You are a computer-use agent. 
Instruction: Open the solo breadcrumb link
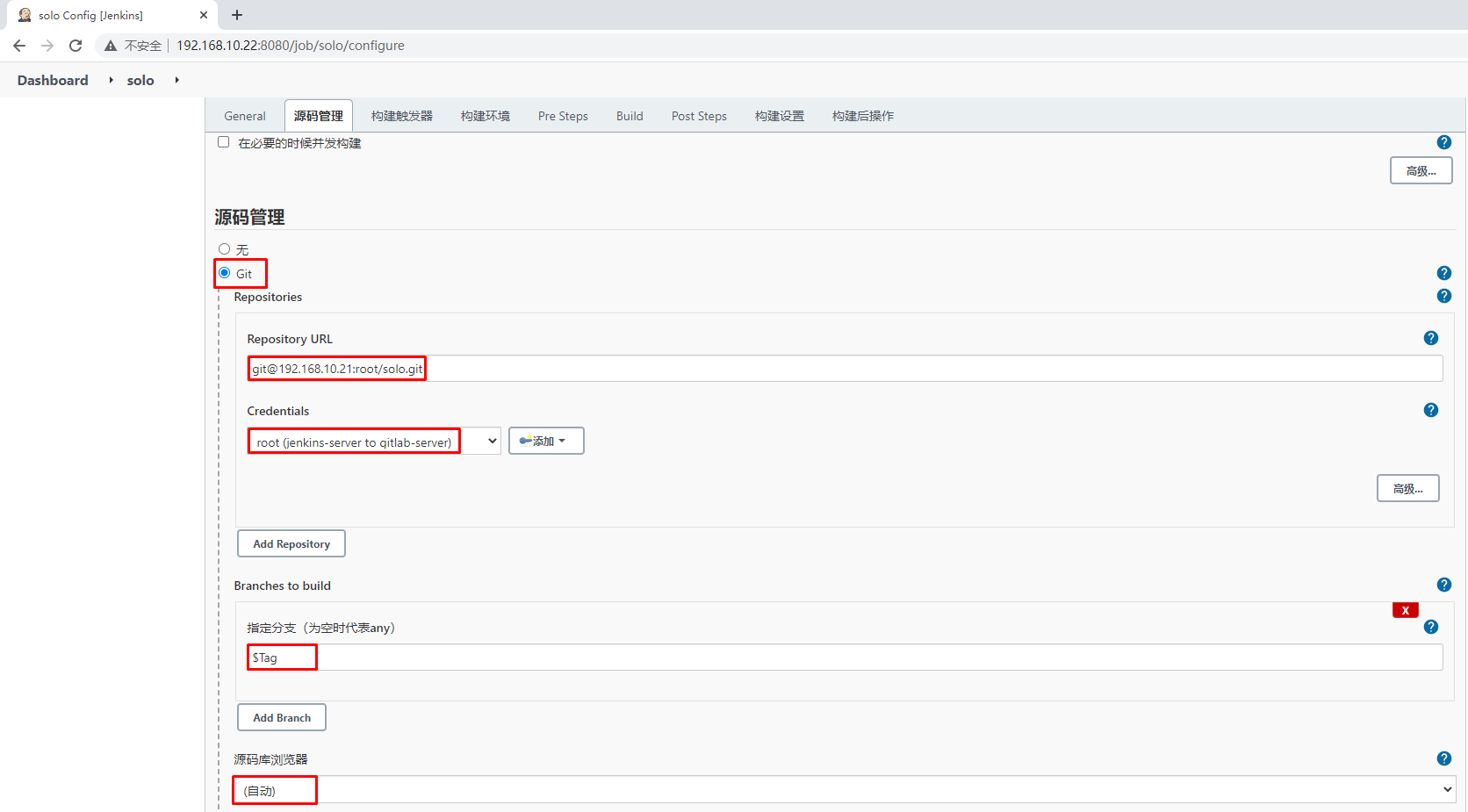coord(140,80)
